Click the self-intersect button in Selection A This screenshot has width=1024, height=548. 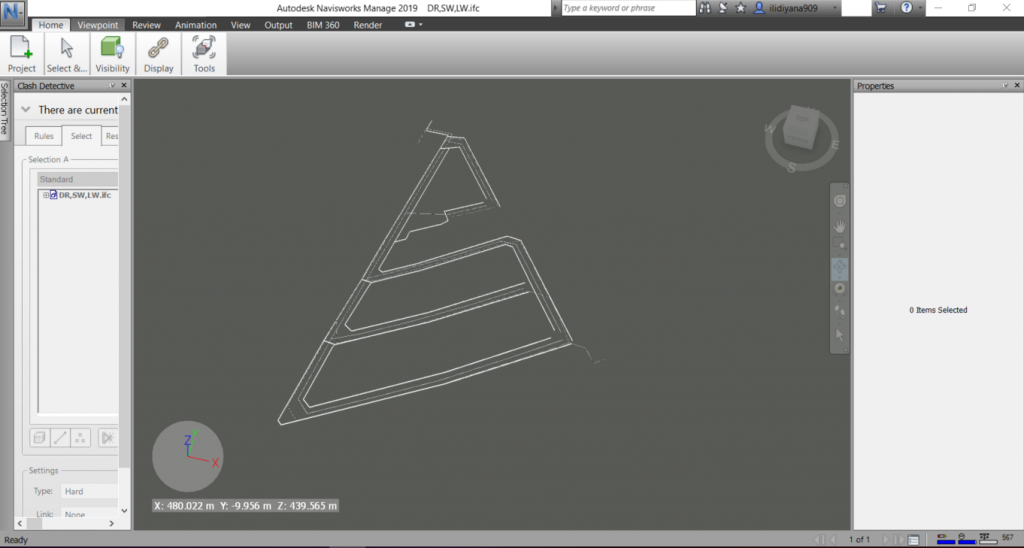(x=108, y=438)
